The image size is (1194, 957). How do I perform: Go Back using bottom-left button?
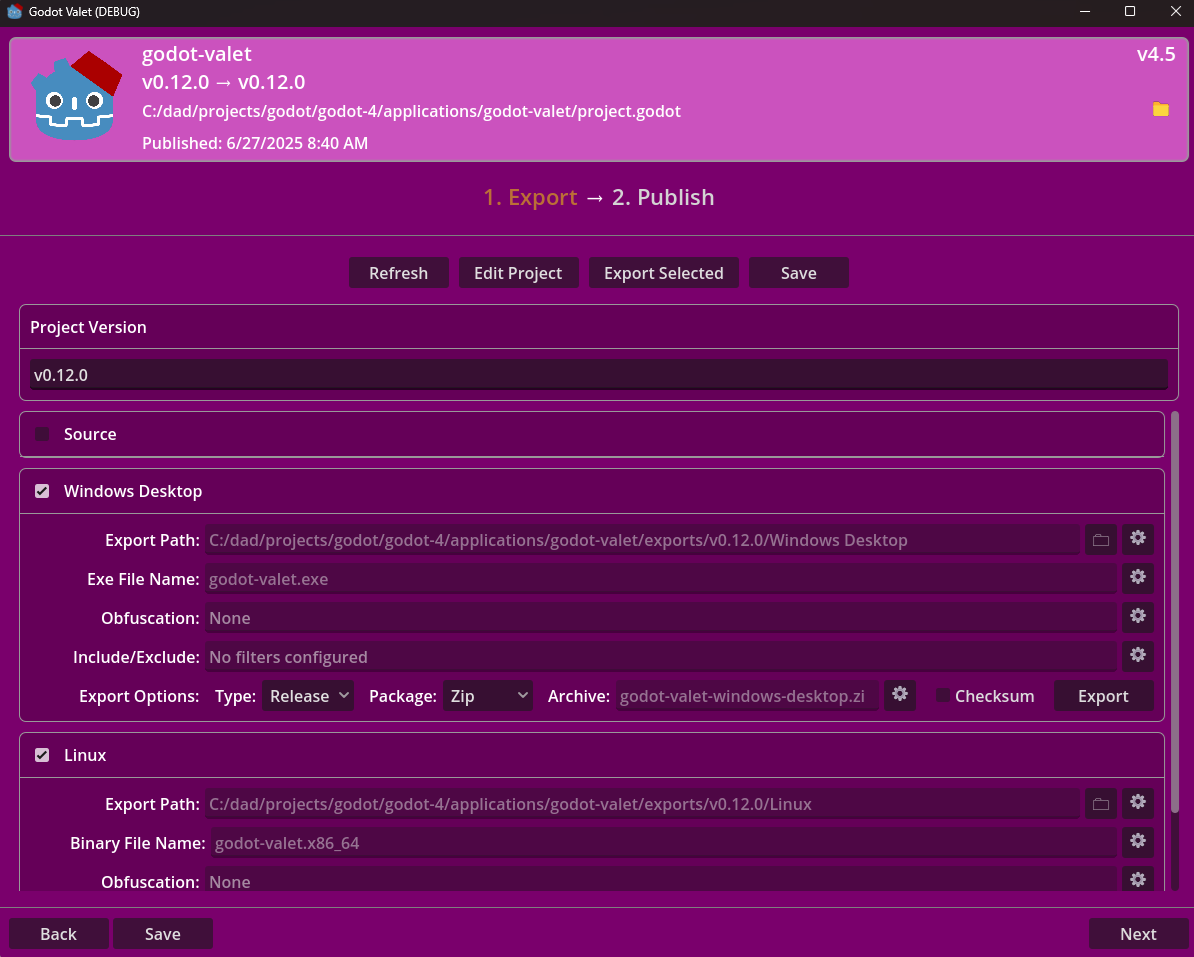59,933
